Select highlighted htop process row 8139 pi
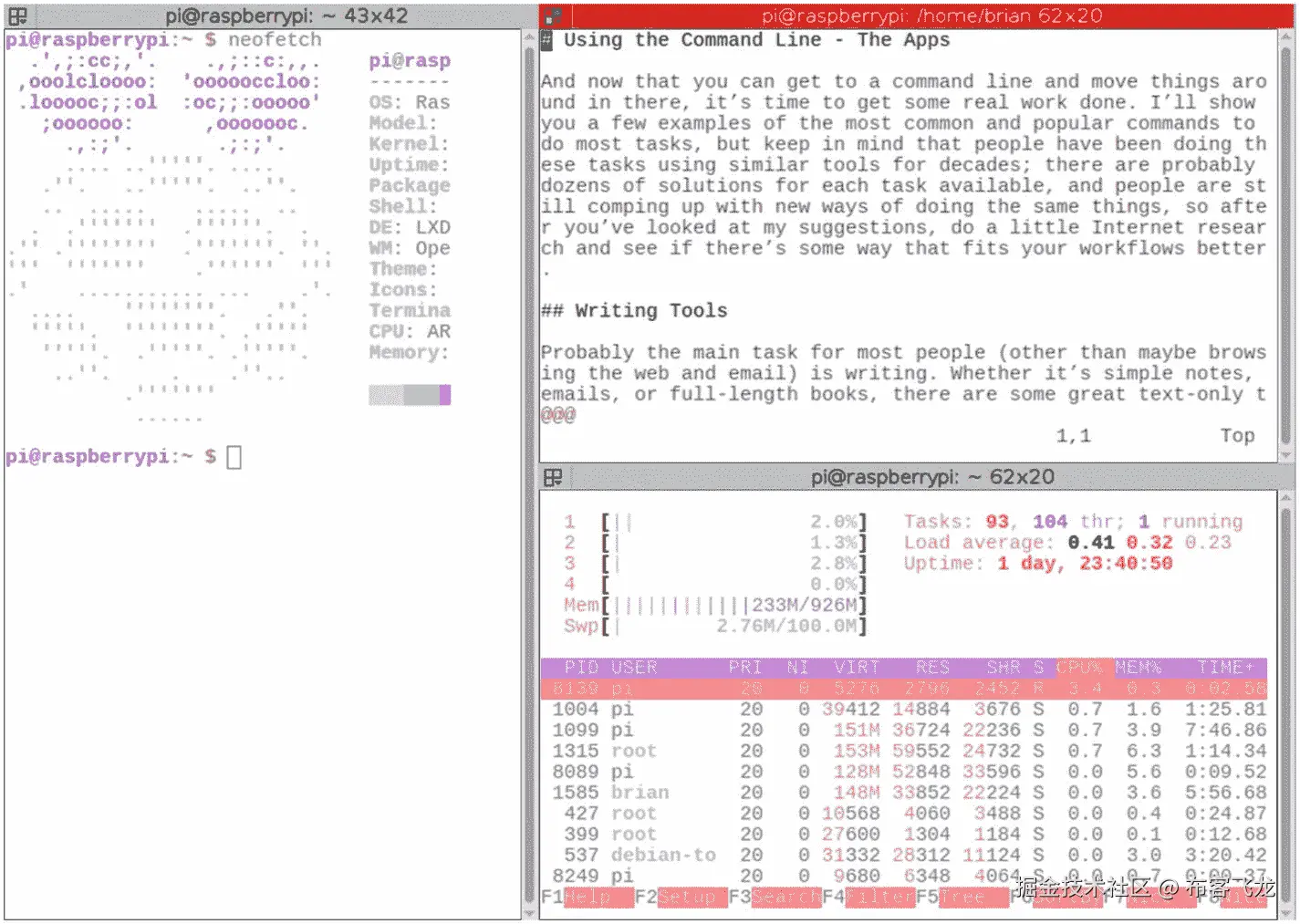The height and width of the screenshot is (924, 1300). 904,689
